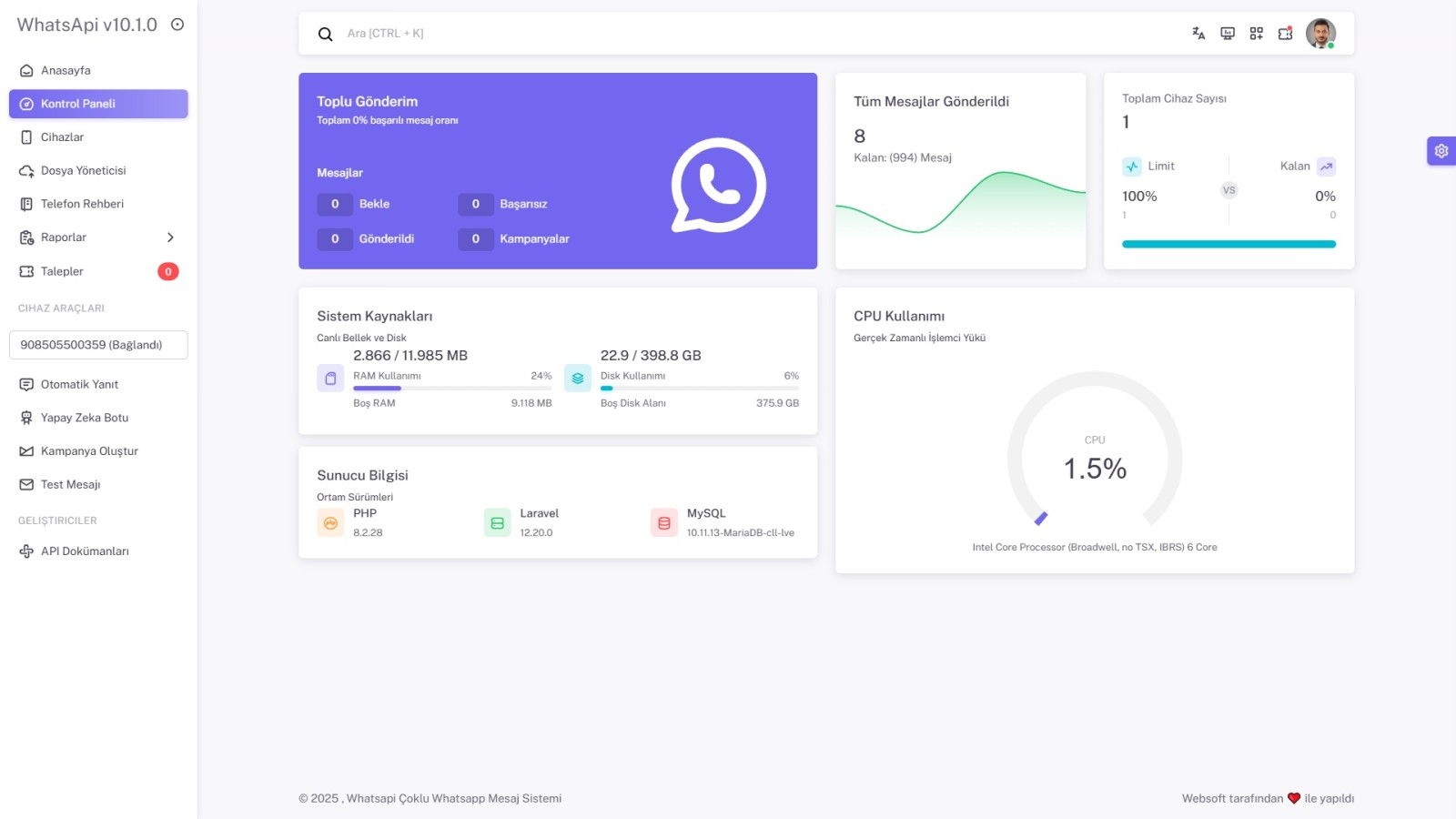Open the ticket notifications icon in header
The width and height of the screenshot is (1456, 819).
[x=1285, y=34]
